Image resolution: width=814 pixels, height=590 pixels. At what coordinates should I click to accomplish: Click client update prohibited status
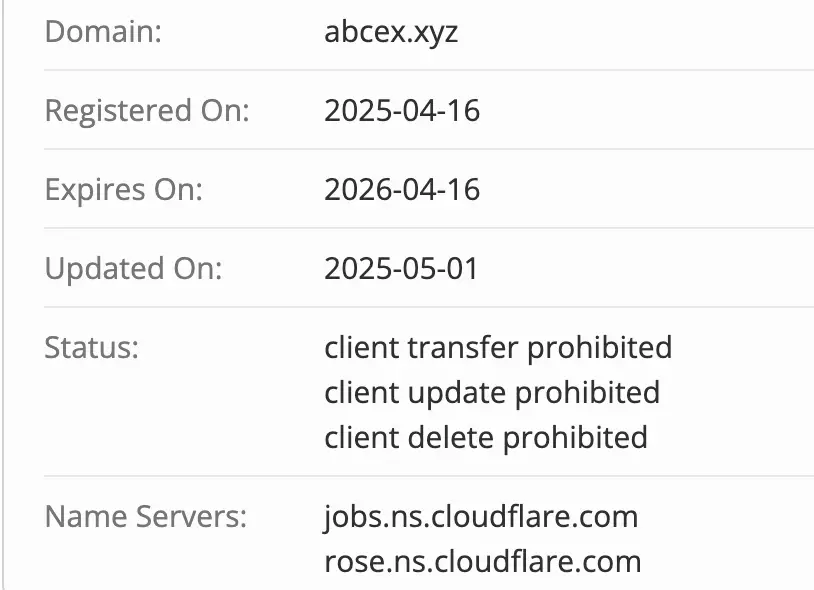point(492,393)
